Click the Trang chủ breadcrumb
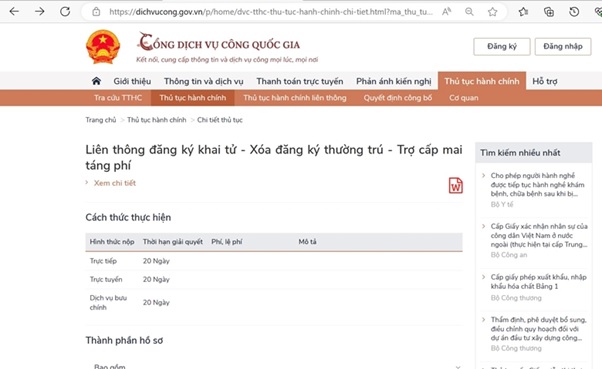The width and height of the screenshot is (602, 369). coord(101,120)
